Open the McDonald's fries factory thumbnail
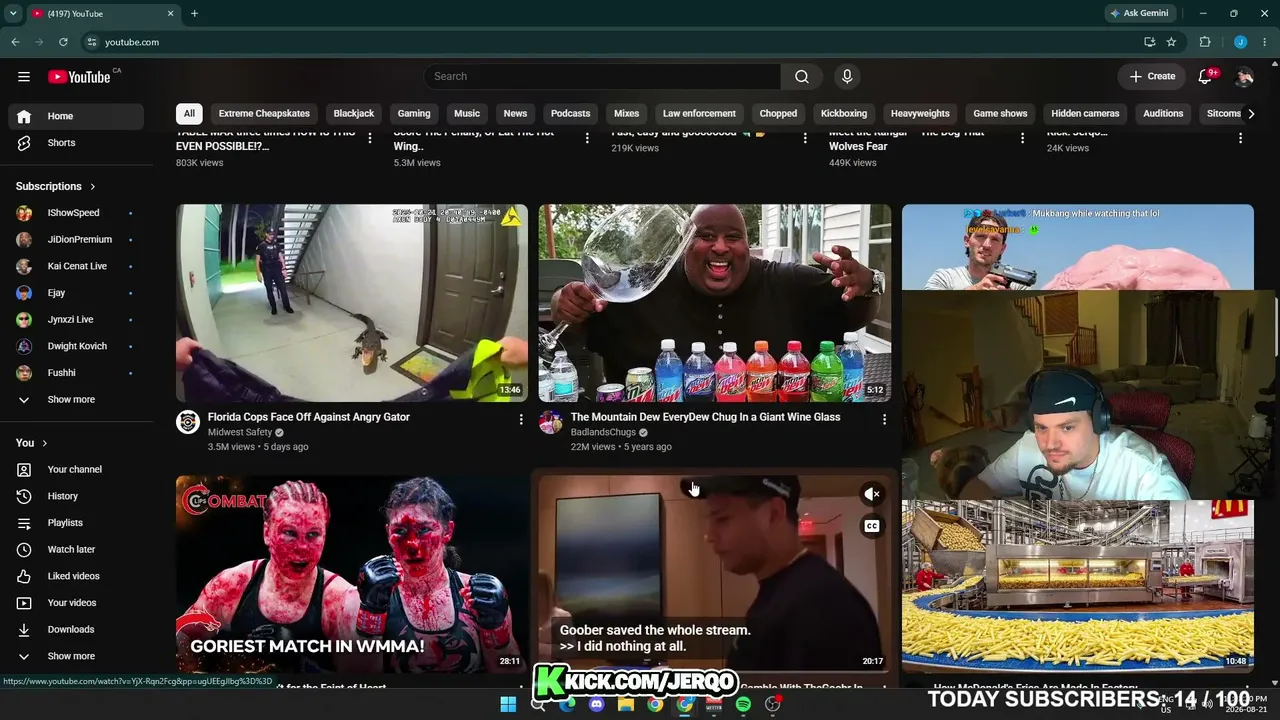This screenshot has height=720, width=1280. pyautogui.click(x=1078, y=586)
